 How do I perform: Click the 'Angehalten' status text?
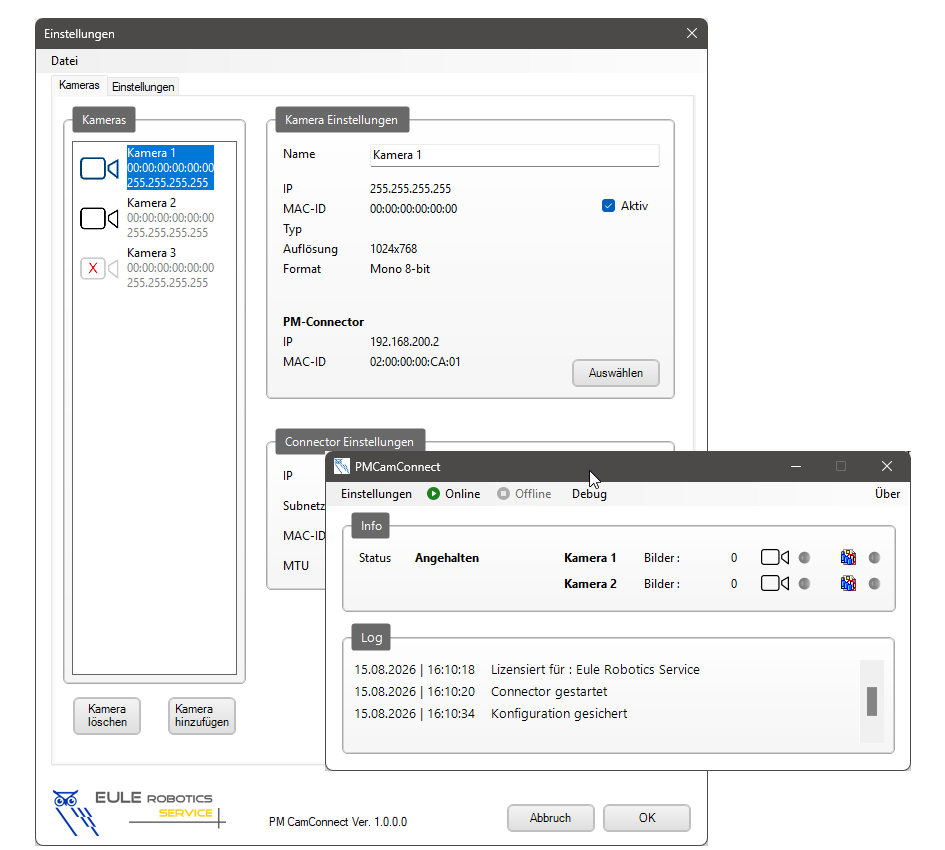(447, 558)
